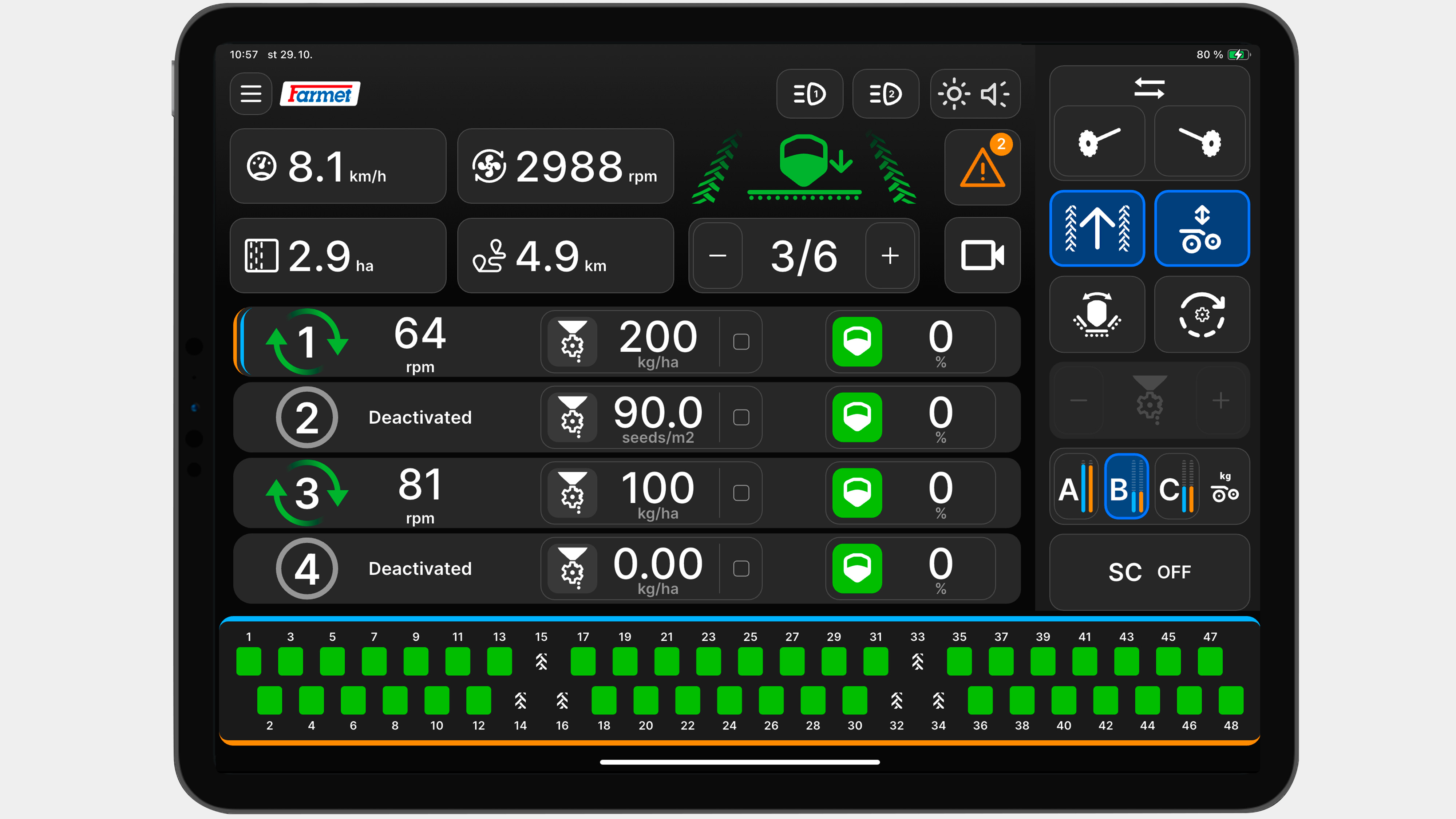Toggle the machine lift button

coord(1202,228)
